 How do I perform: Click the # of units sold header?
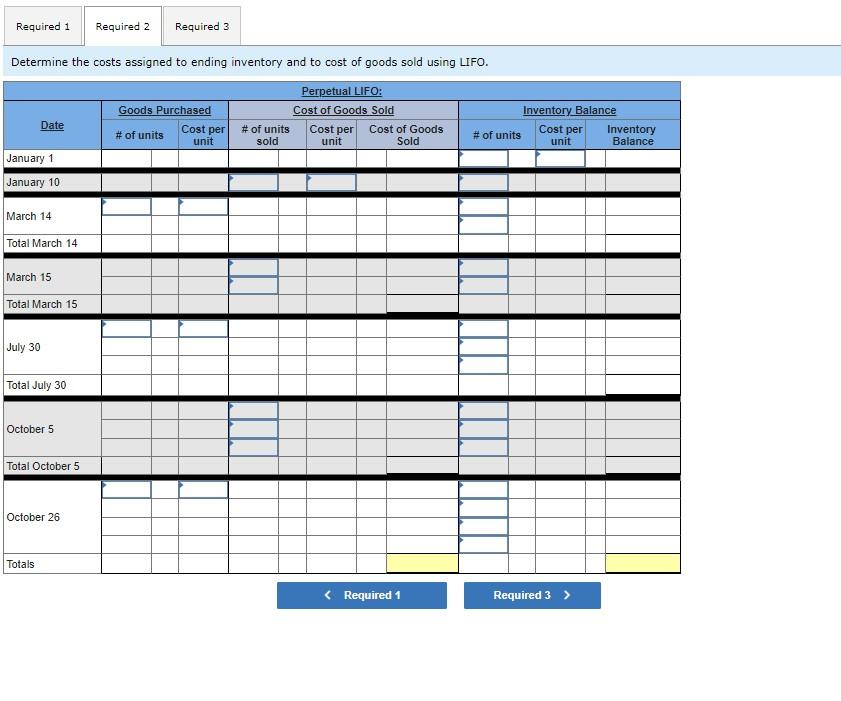[x=265, y=135]
